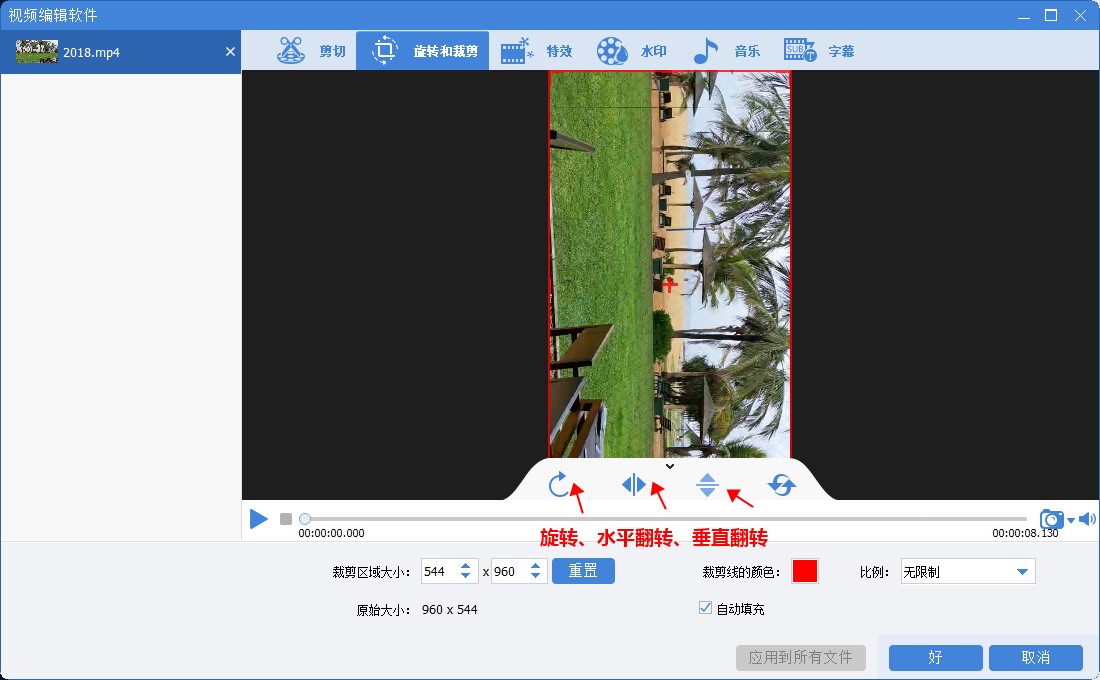Viewport: 1100px width, 680px height.
Task: Decrease the crop height value
Action: click(x=535, y=576)
